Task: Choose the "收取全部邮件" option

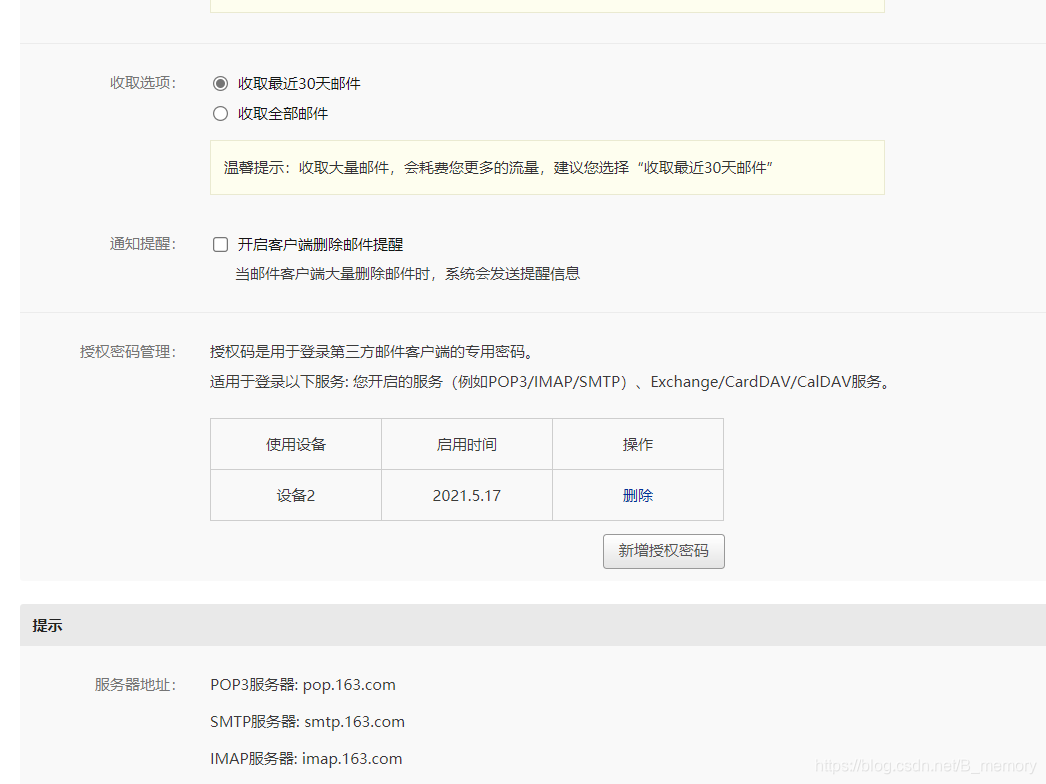Action: pos(220,113)
